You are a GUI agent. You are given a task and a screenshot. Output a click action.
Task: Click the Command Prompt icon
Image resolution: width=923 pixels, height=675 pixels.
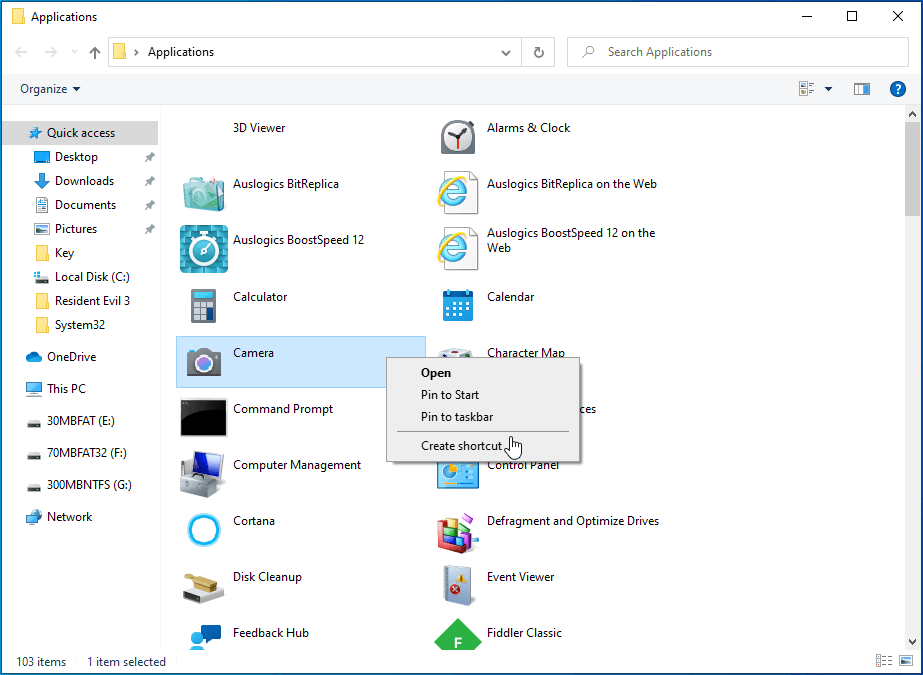tap(203, 417)
